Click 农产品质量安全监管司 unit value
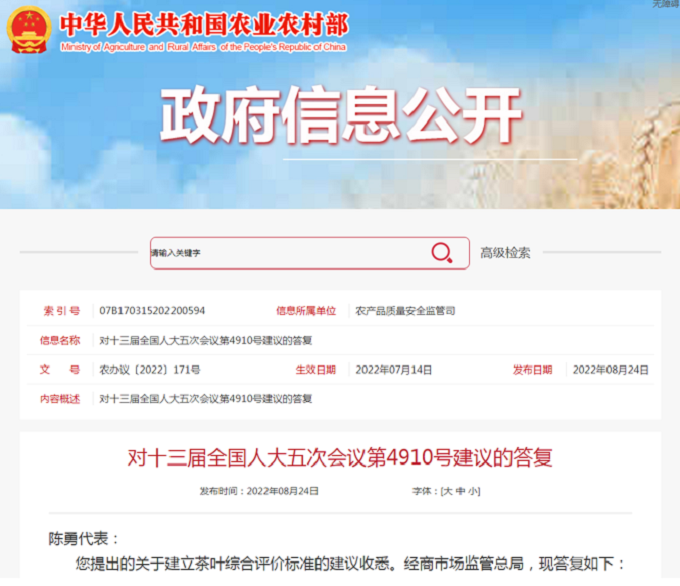This screenshot has width=680, height=586. click(x=405, y=311)
